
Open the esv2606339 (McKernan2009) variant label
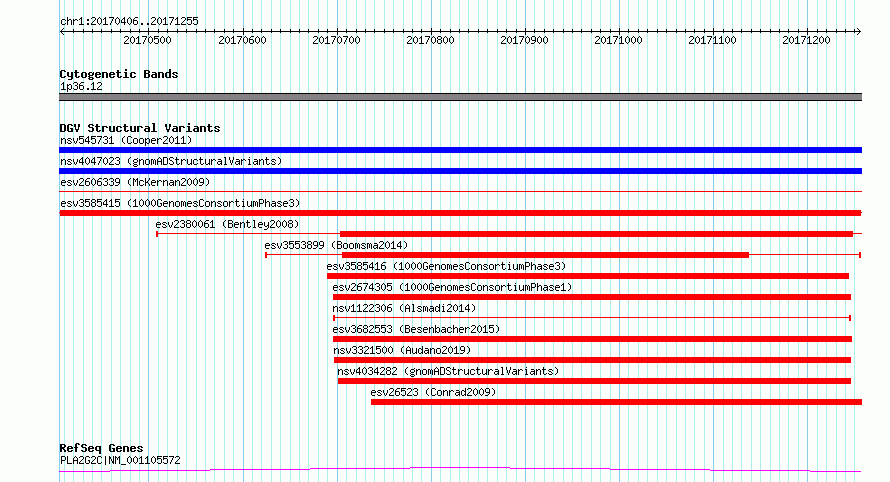coord(135,182)
